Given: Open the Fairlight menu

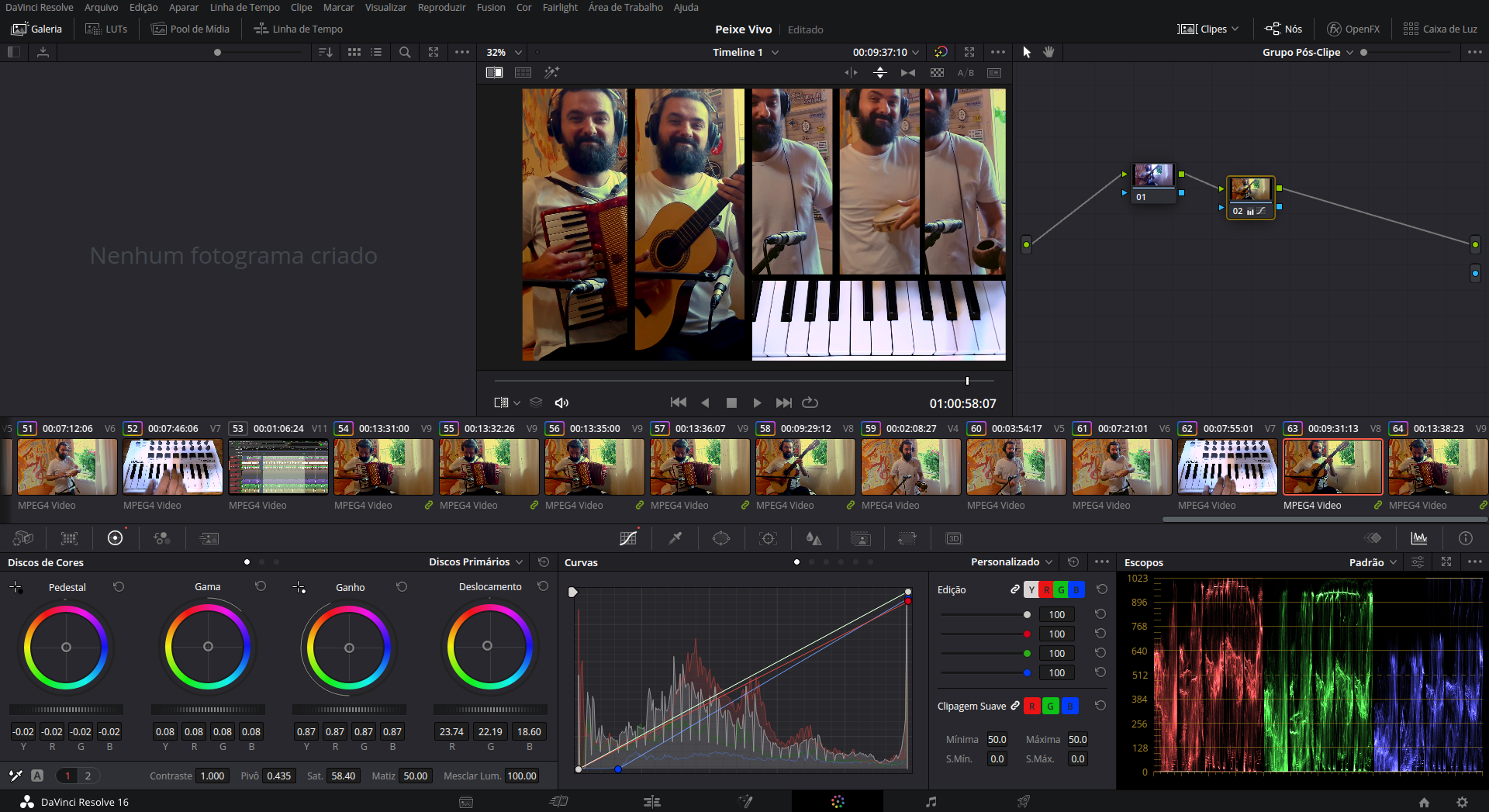Looking at the screenshot, I should point(560,7).
